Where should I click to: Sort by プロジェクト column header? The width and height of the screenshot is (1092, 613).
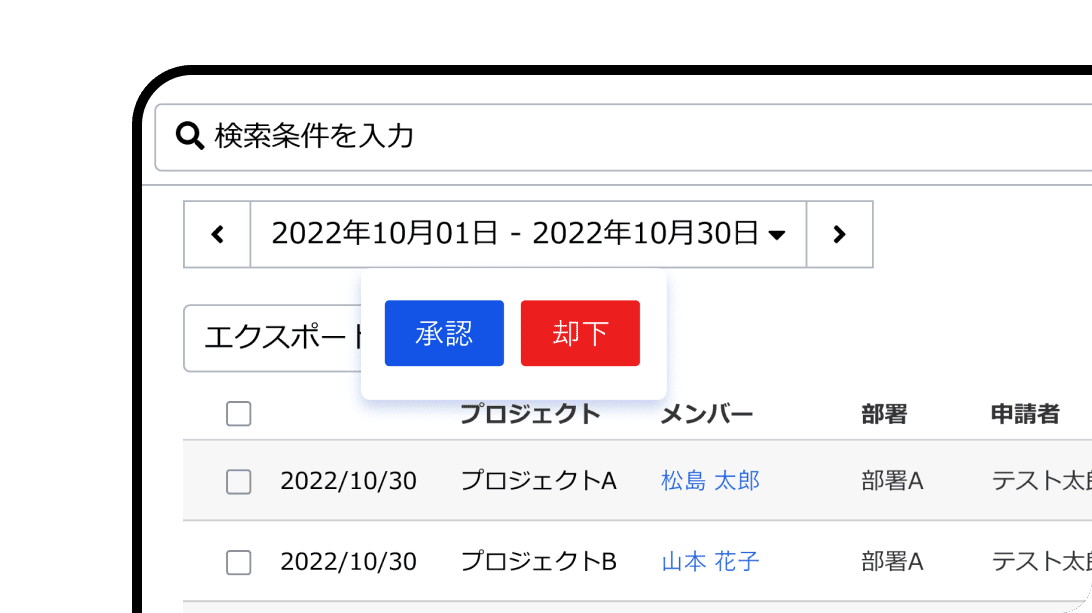pos(529,414)
